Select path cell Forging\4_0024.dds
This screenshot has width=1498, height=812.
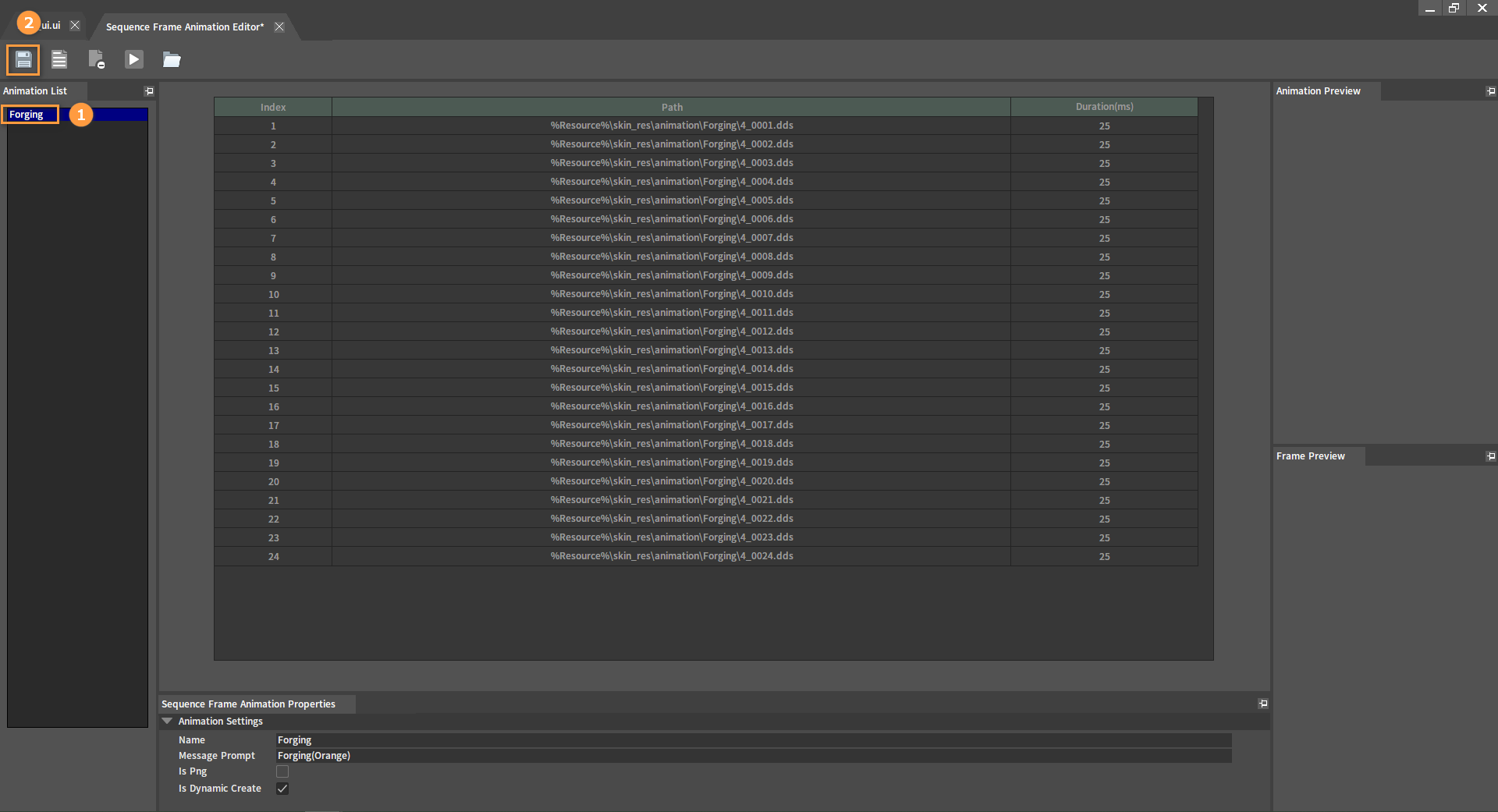[x=672, y=556]
